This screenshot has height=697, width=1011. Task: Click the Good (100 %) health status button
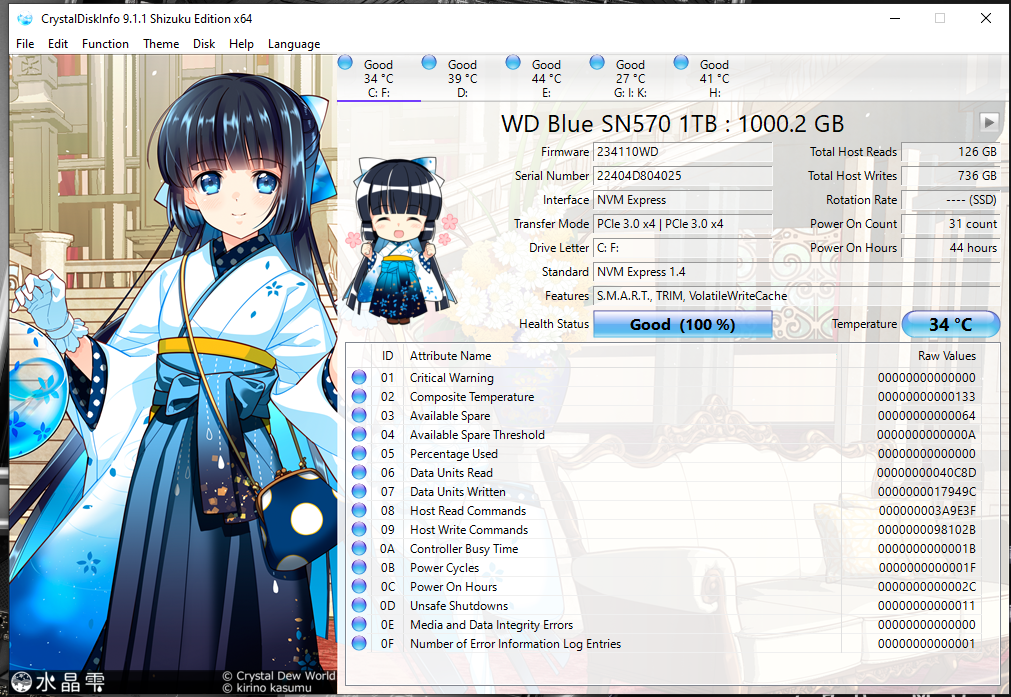click(x=682, y=324)
